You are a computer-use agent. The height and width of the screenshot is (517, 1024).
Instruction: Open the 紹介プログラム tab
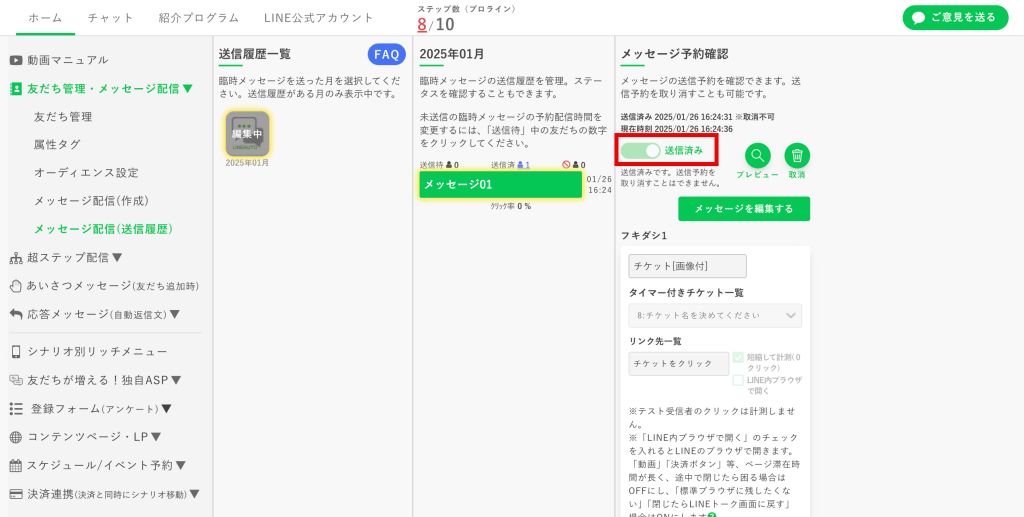tap(199, 18)
